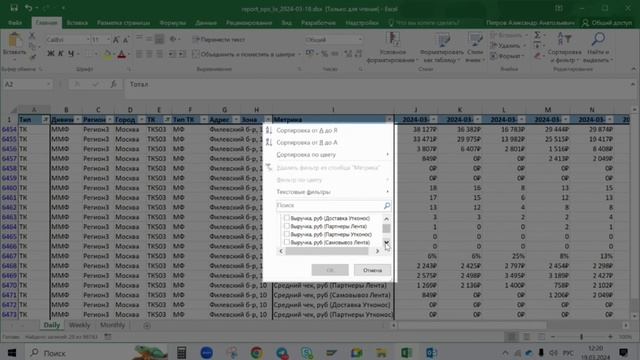This screenshot has width=640, height=360.
Task: Click the fill color bucket icon
Action: point(107,54)
